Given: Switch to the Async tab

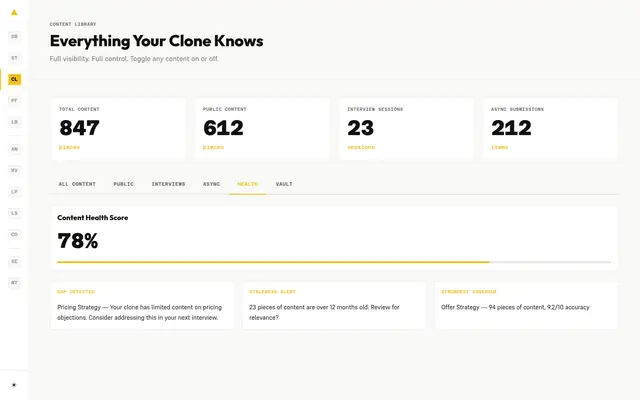Looking at the screenshot, I should [211, 184].
